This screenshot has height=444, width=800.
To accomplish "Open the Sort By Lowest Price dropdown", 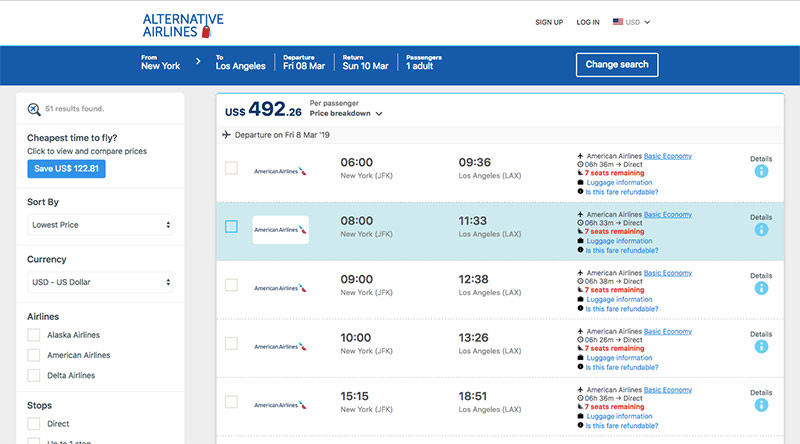I will click(100, 225).
